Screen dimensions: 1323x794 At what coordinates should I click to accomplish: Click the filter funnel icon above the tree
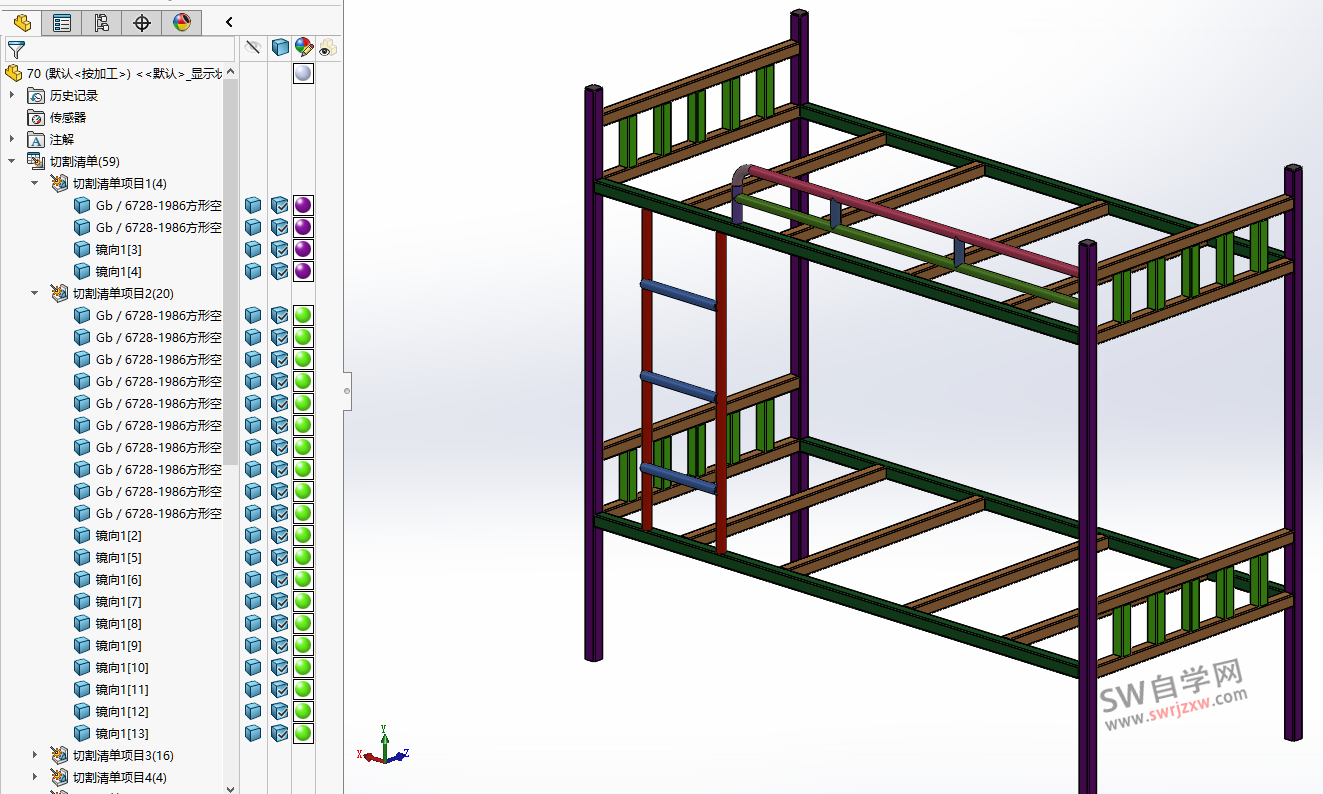[x=16, y=49]
